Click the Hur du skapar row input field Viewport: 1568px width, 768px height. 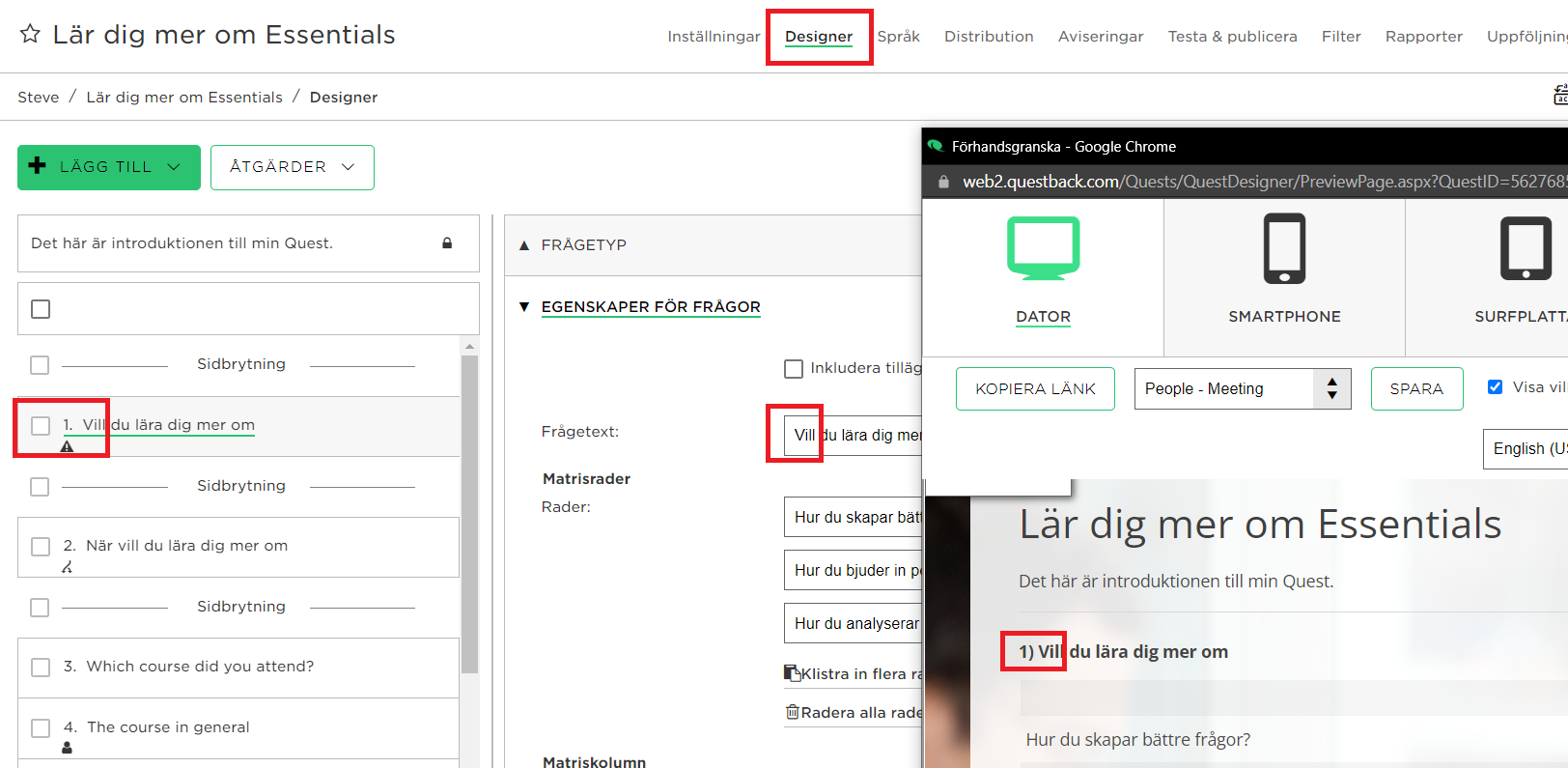[853, 517]
